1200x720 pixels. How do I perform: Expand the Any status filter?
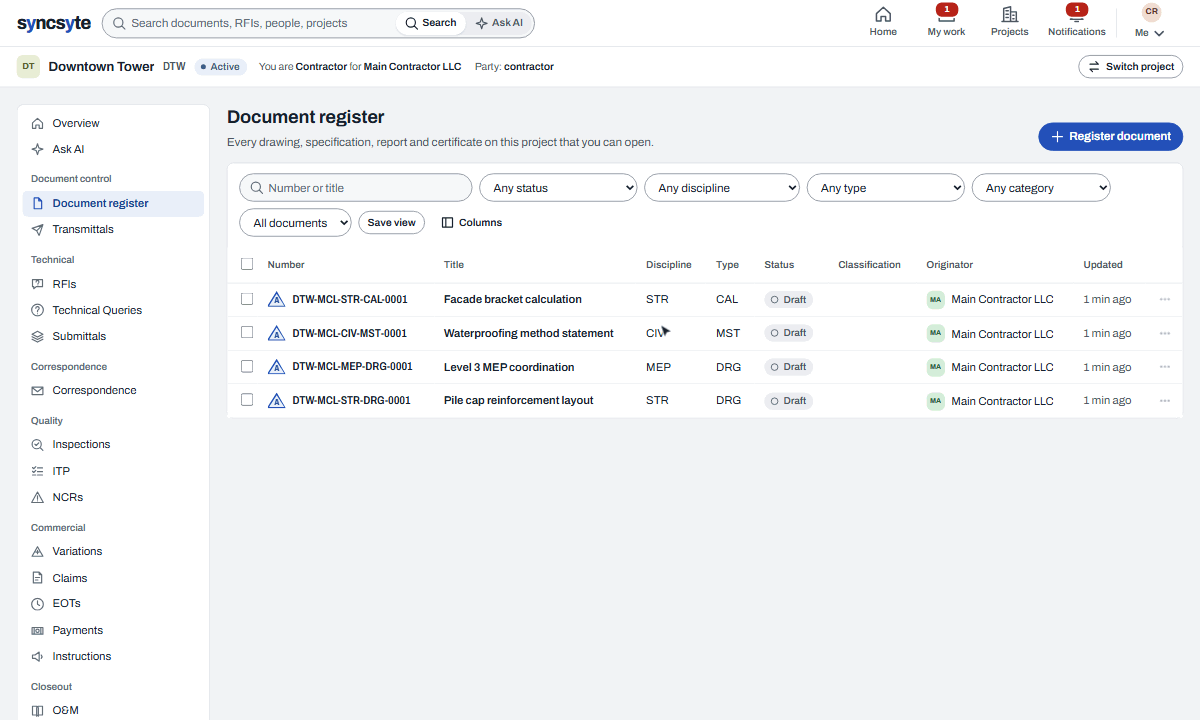(558, 188)
